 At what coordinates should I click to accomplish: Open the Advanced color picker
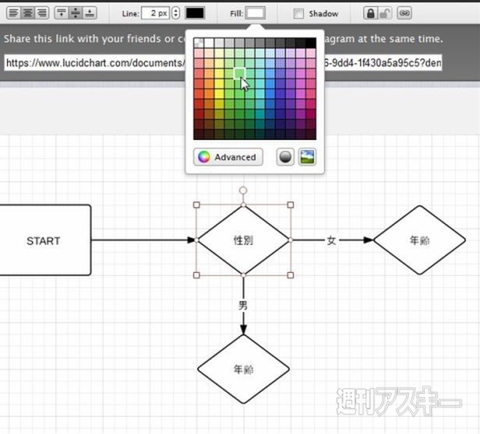click(228, 157)
